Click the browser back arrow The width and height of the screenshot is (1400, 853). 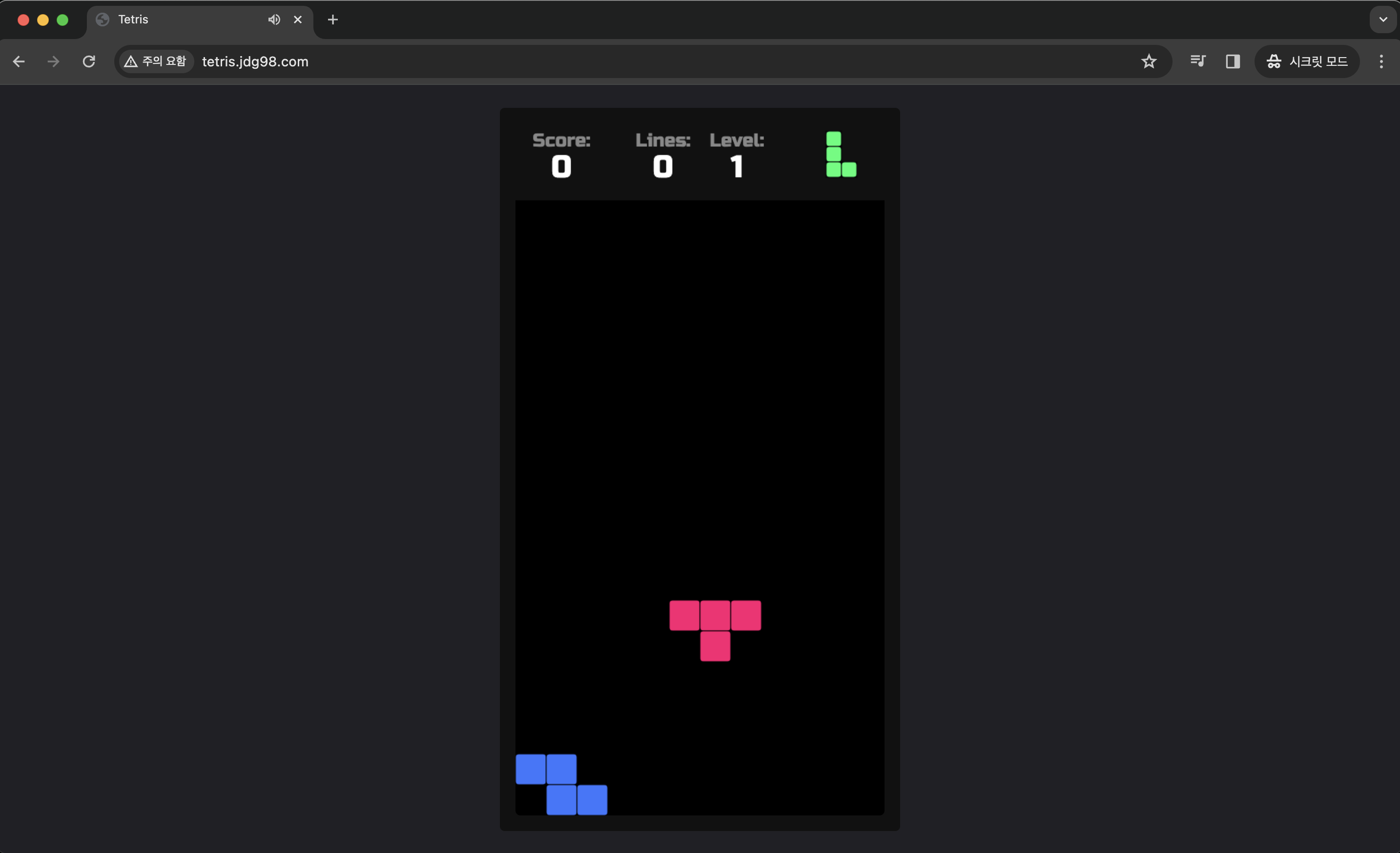coord(19,61)
